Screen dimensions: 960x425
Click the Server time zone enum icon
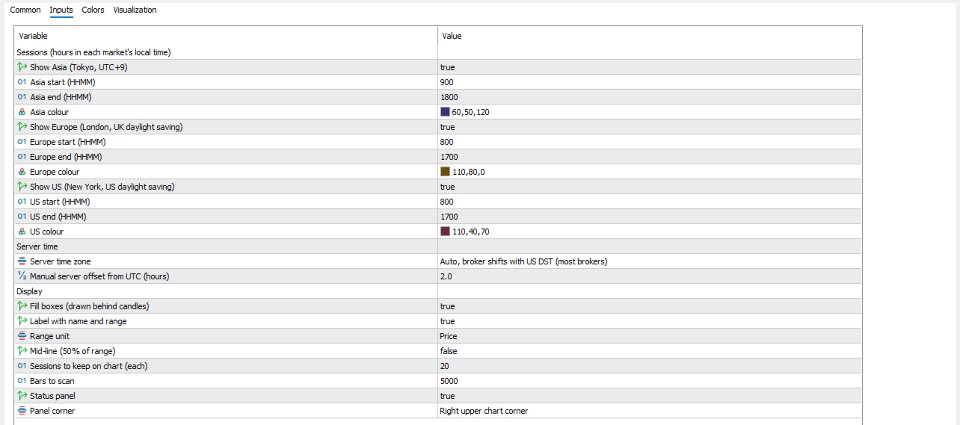click(x=23, y=261)
